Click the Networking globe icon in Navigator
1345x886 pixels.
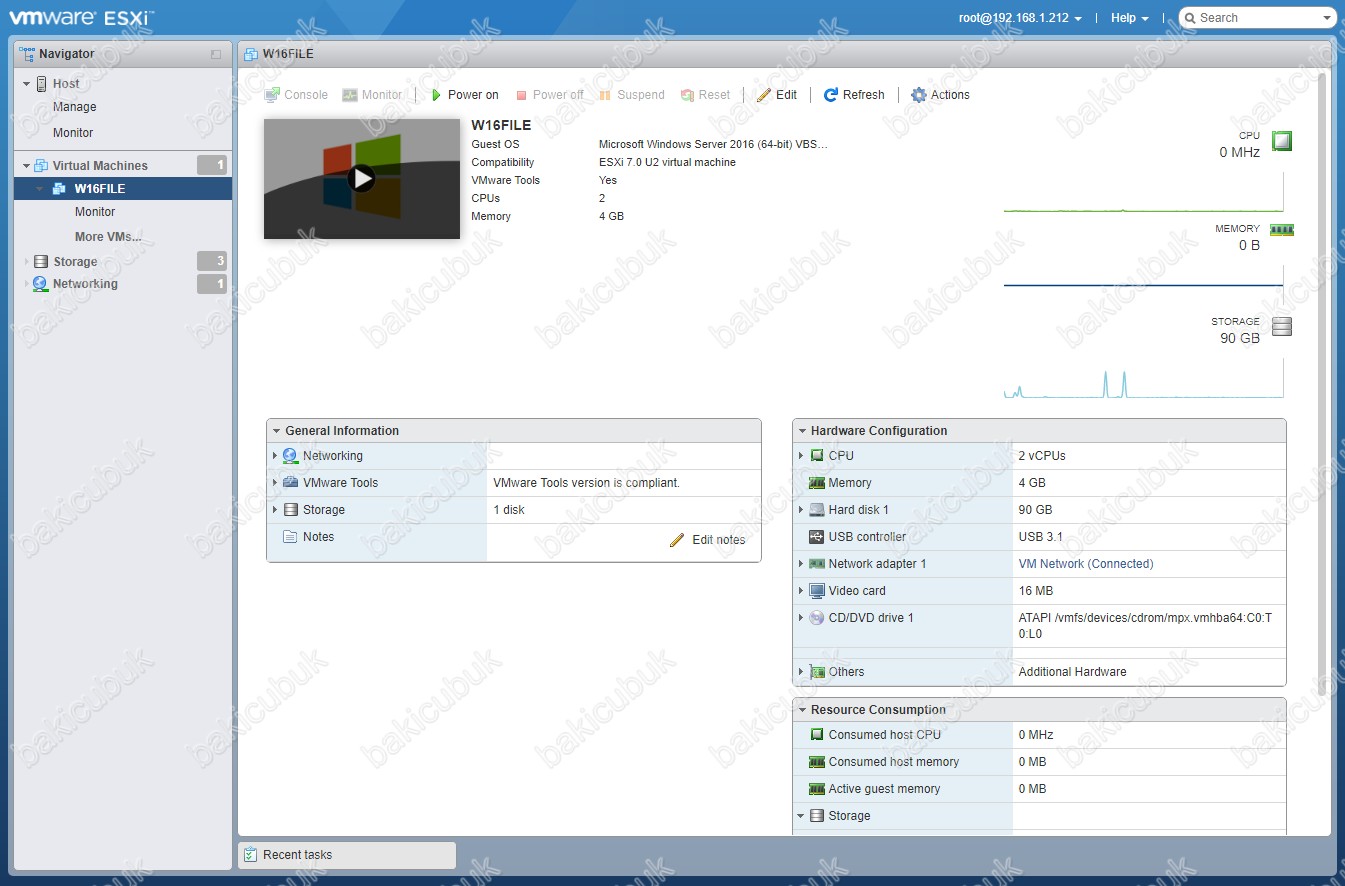pyautogui.click(x=40, y=284)
